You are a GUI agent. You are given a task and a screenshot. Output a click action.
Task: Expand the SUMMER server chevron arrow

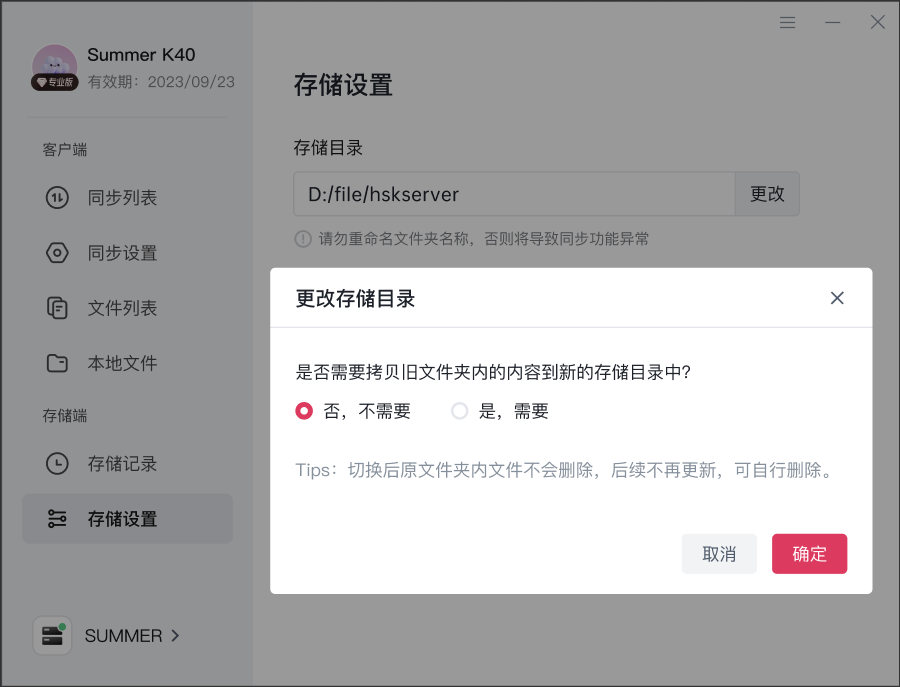(176, 636)
